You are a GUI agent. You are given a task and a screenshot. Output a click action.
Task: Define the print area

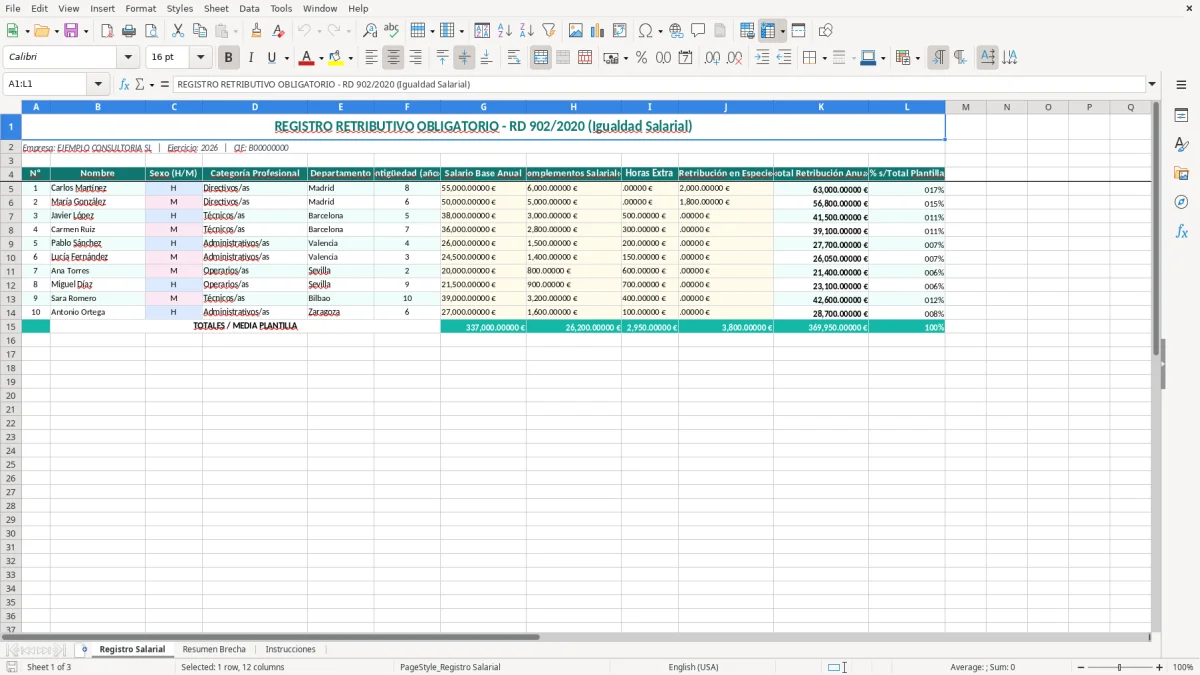747,31
